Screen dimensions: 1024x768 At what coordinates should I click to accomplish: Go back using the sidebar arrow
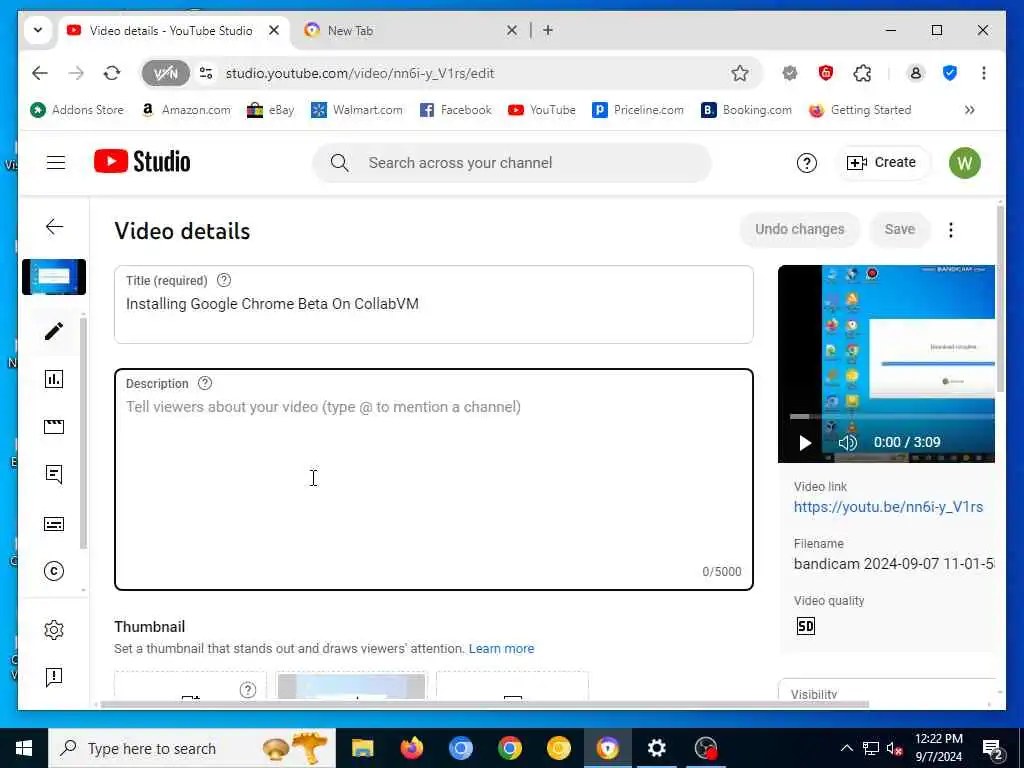pyautogui.click(x=54, y=227)
